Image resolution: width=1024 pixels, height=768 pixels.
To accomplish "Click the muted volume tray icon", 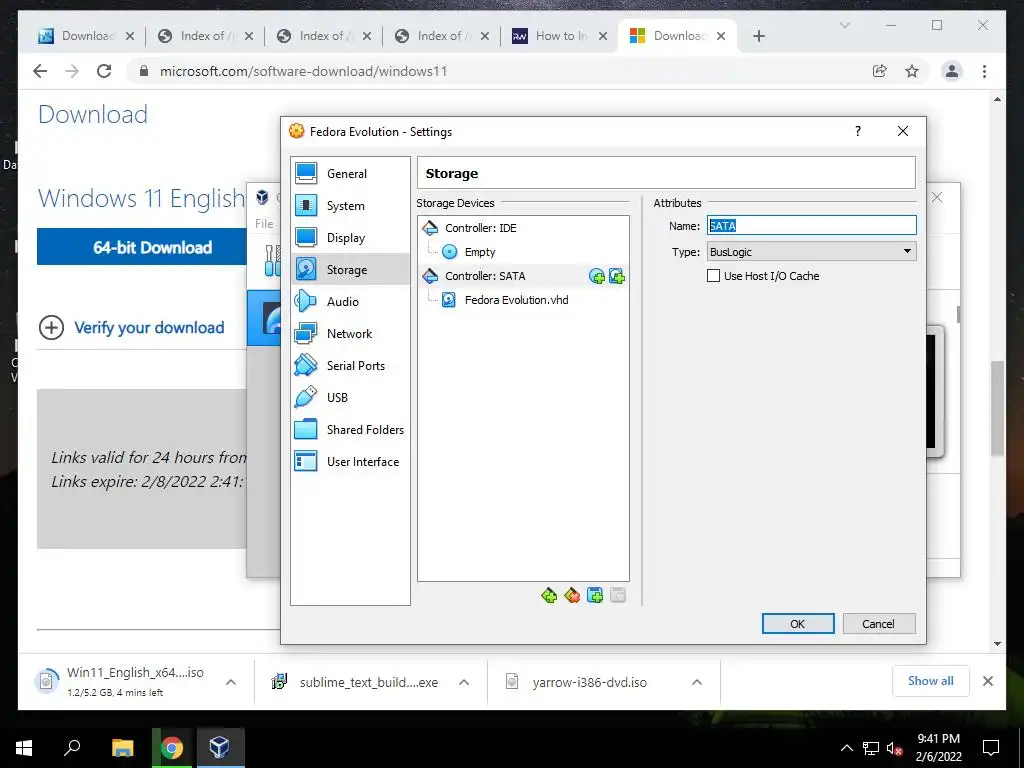I will [894, 748].
